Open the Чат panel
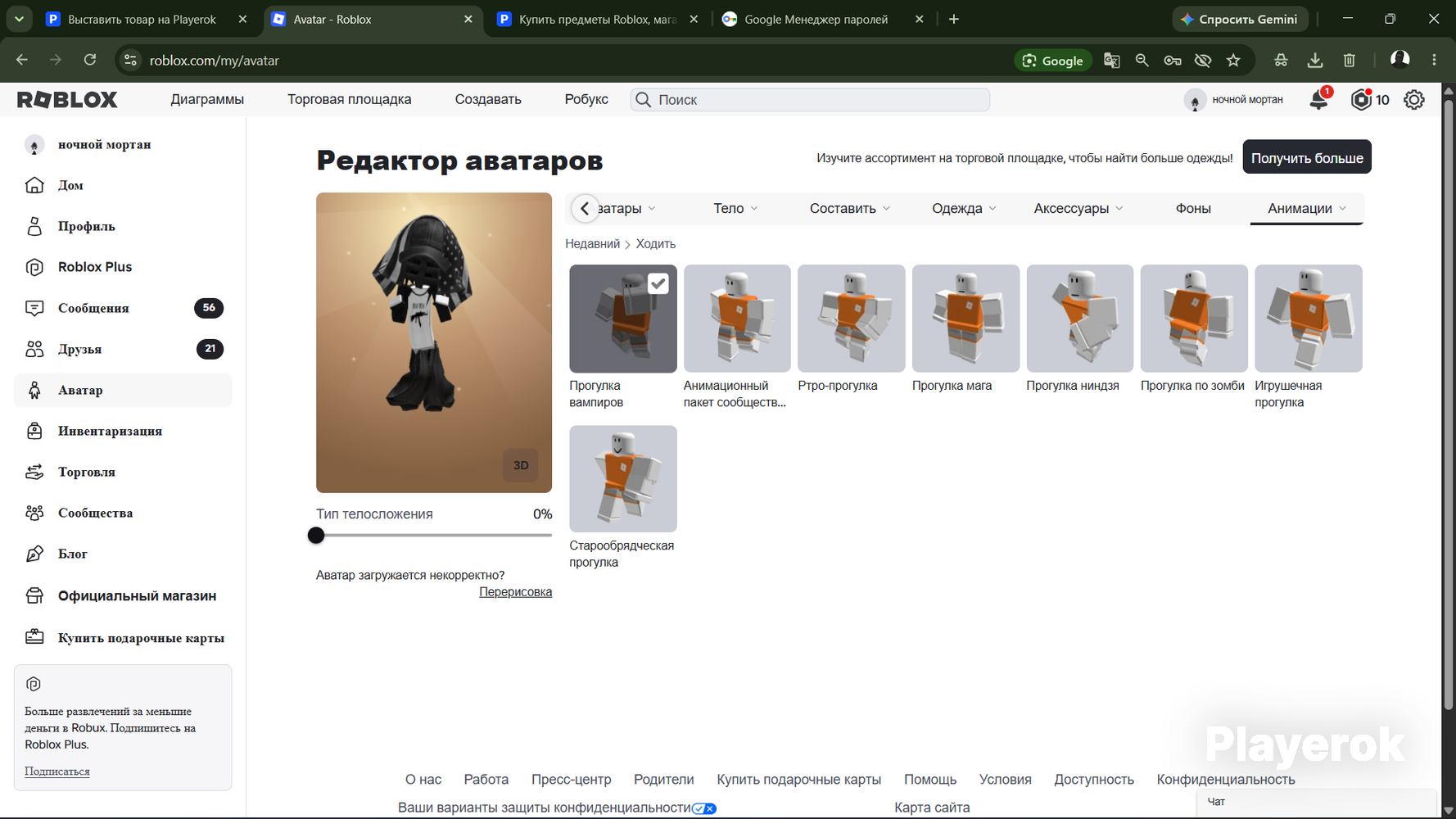Image resolution: width=1456 pixels, height=819 pixels. (x=1316, y=802)
